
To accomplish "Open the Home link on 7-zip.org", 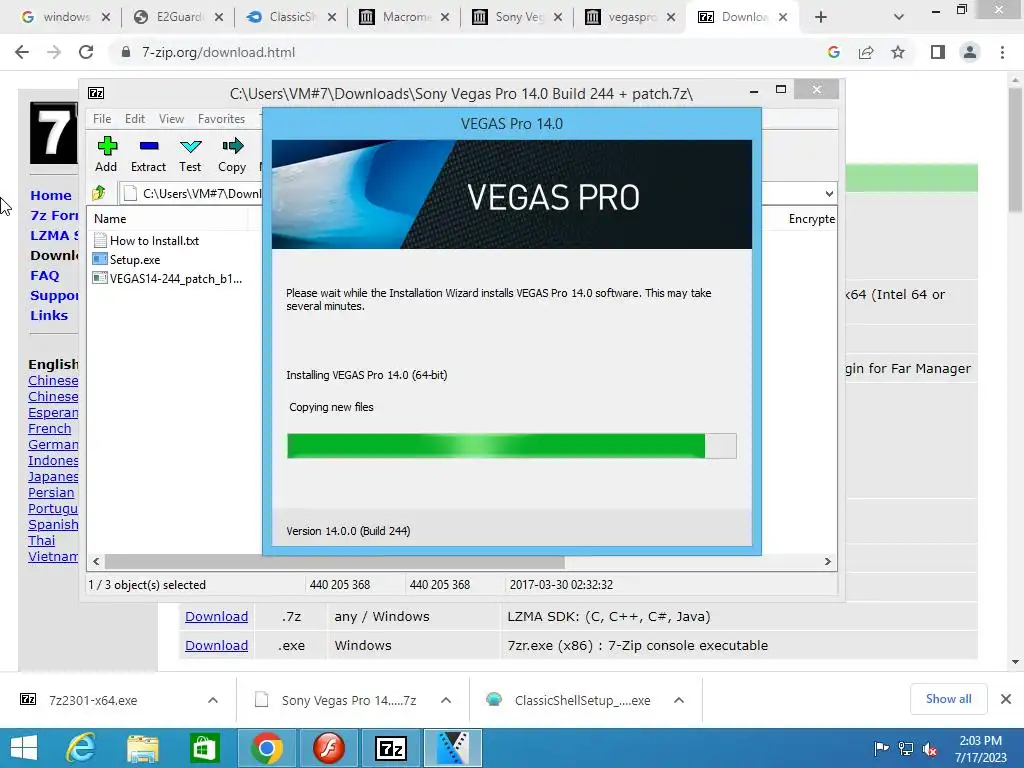I will click(x=51, y=195).
